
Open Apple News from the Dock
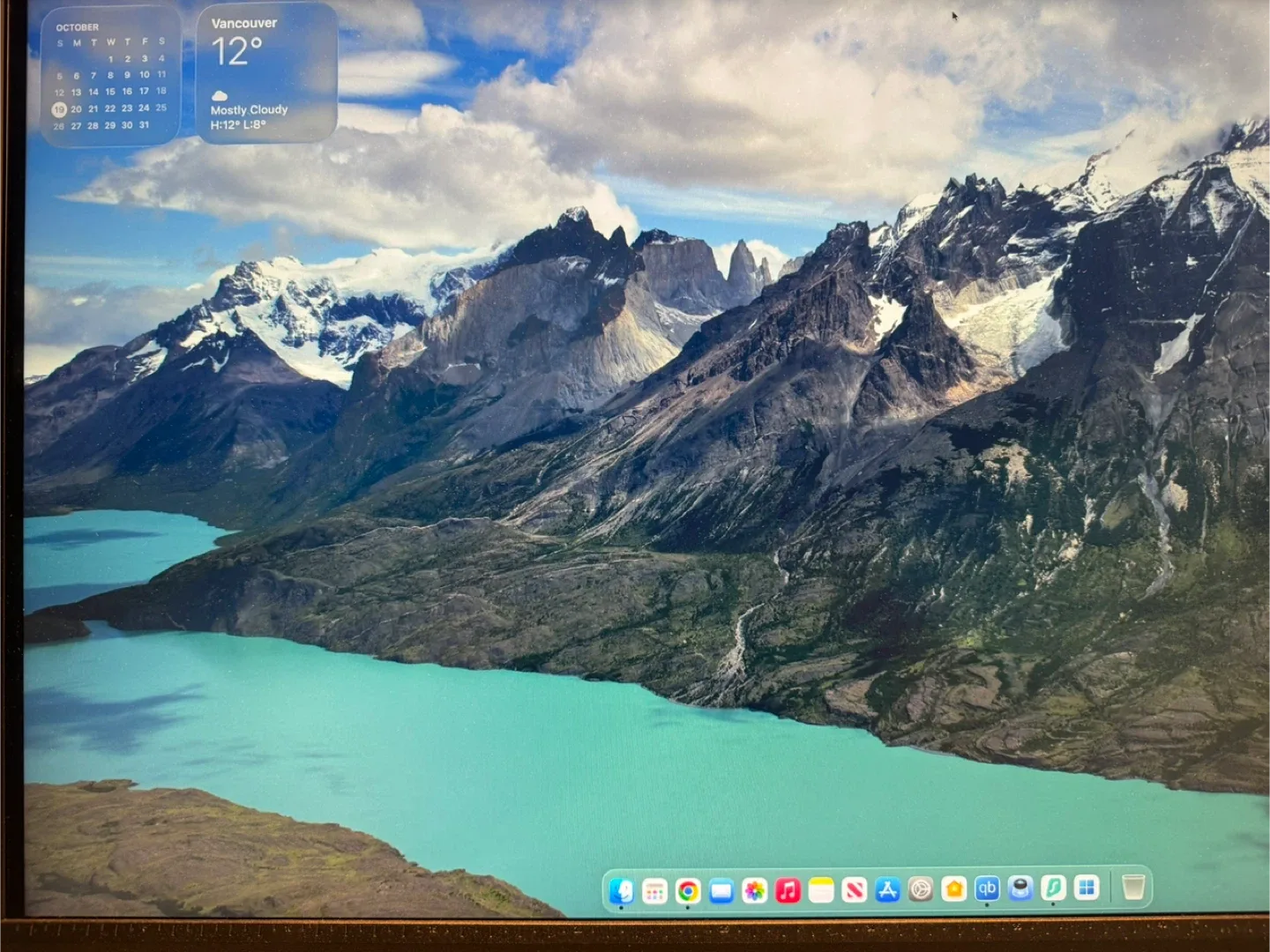pyautogui.click(x=855, y=890)
